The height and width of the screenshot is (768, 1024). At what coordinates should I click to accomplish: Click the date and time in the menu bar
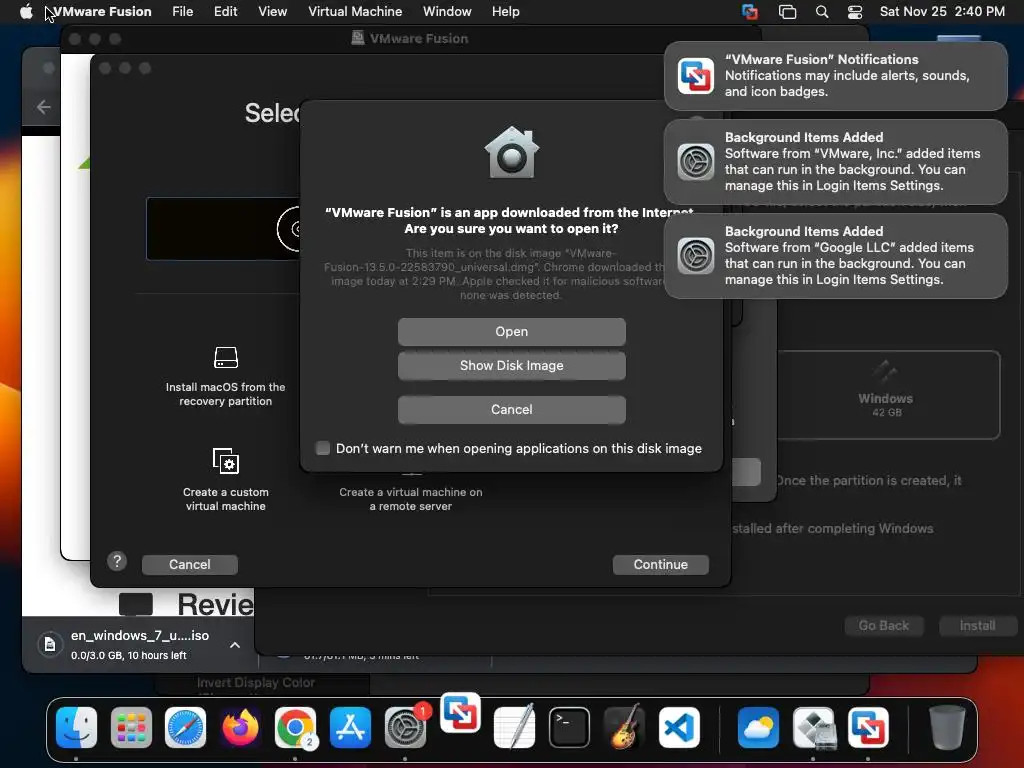click(942, 12)
